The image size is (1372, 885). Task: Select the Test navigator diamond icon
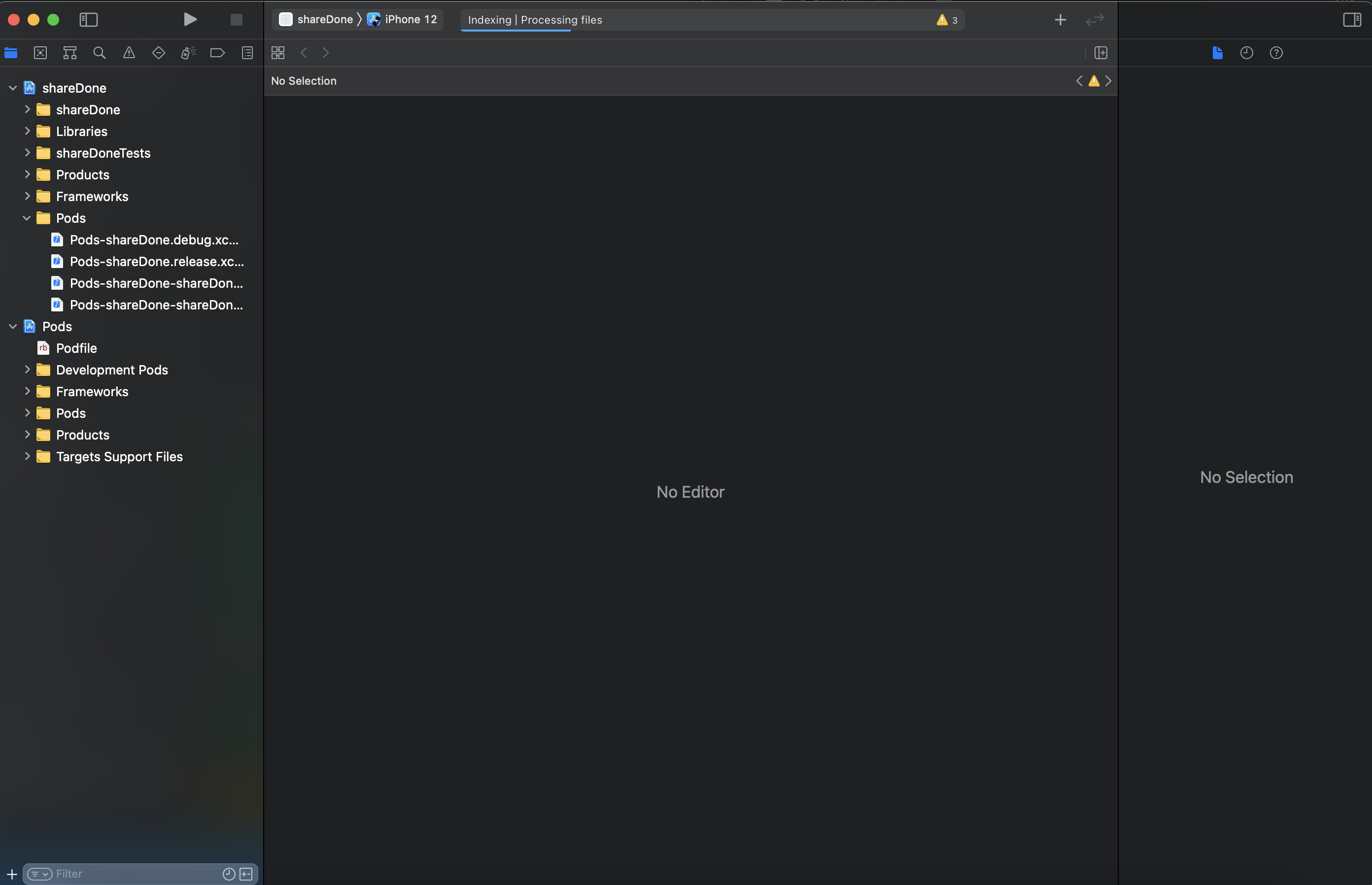tap(159, 53)
